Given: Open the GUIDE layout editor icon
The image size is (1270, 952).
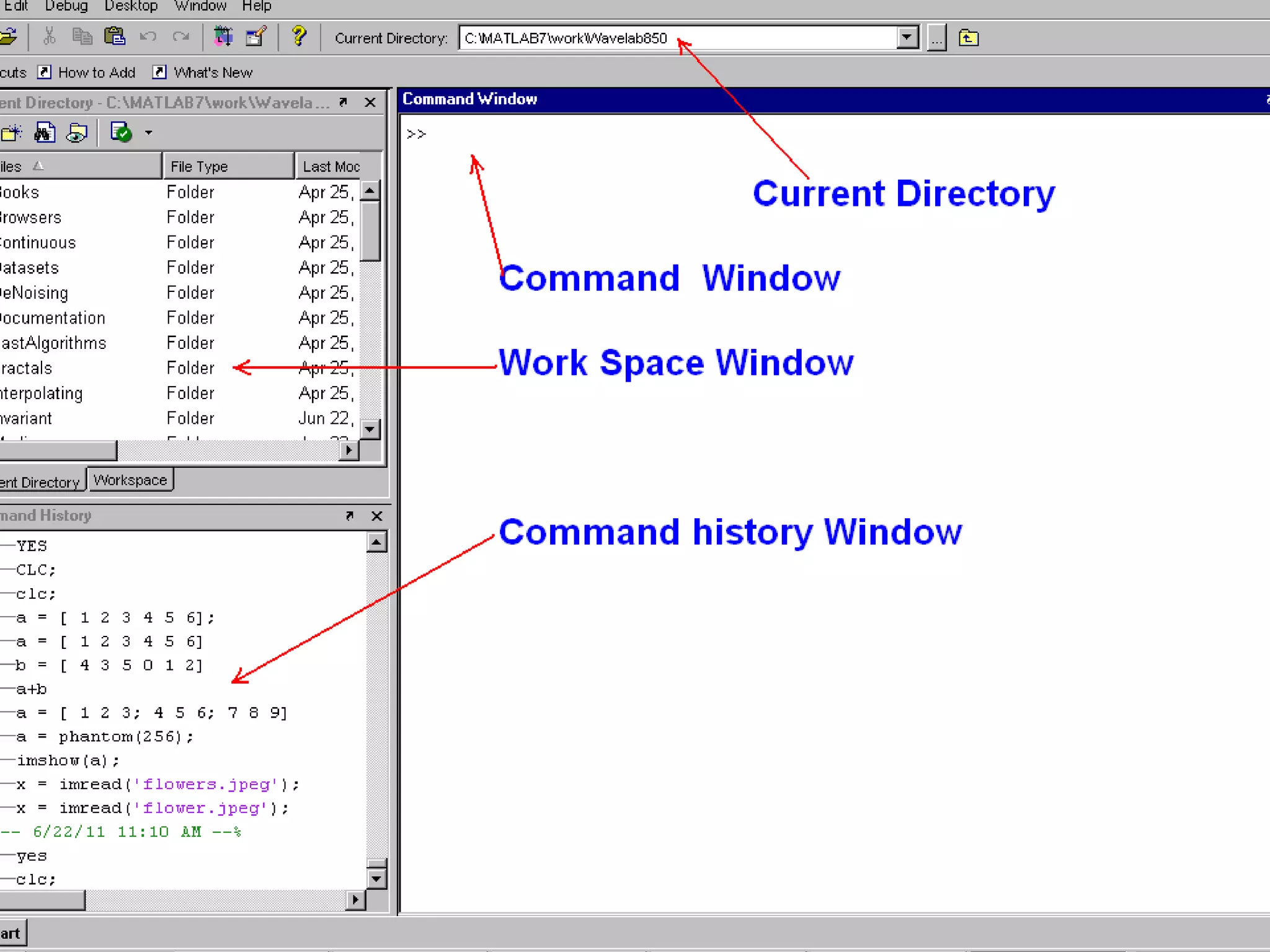Looking at the screenshot, I should [x=255, y=37].
